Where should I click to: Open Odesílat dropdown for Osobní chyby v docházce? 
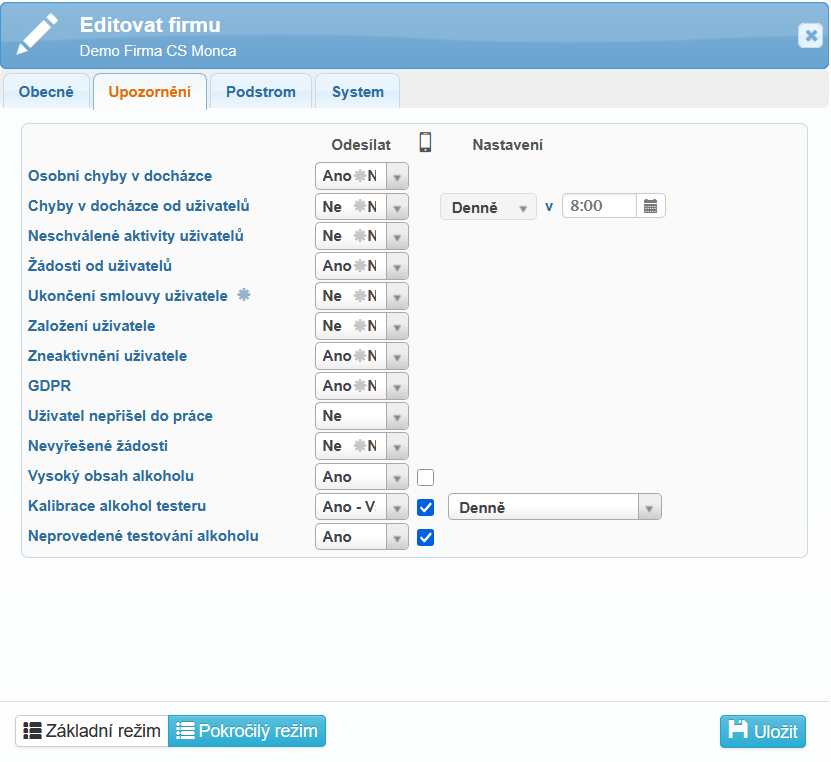click(397, 176)
